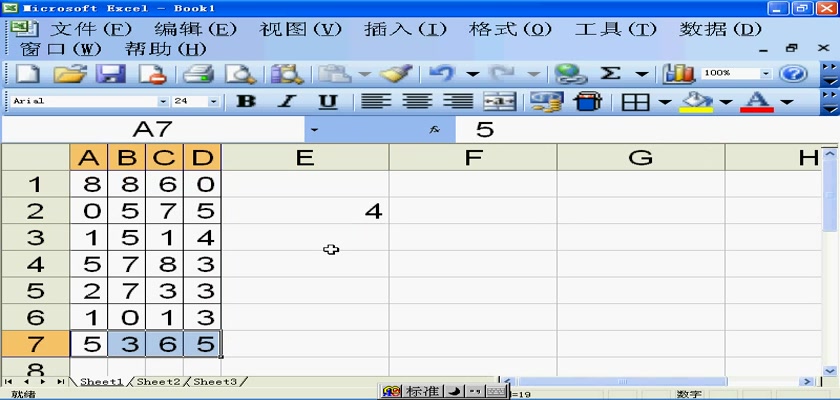
Task: Select column header E
Action: click(305, 157)
